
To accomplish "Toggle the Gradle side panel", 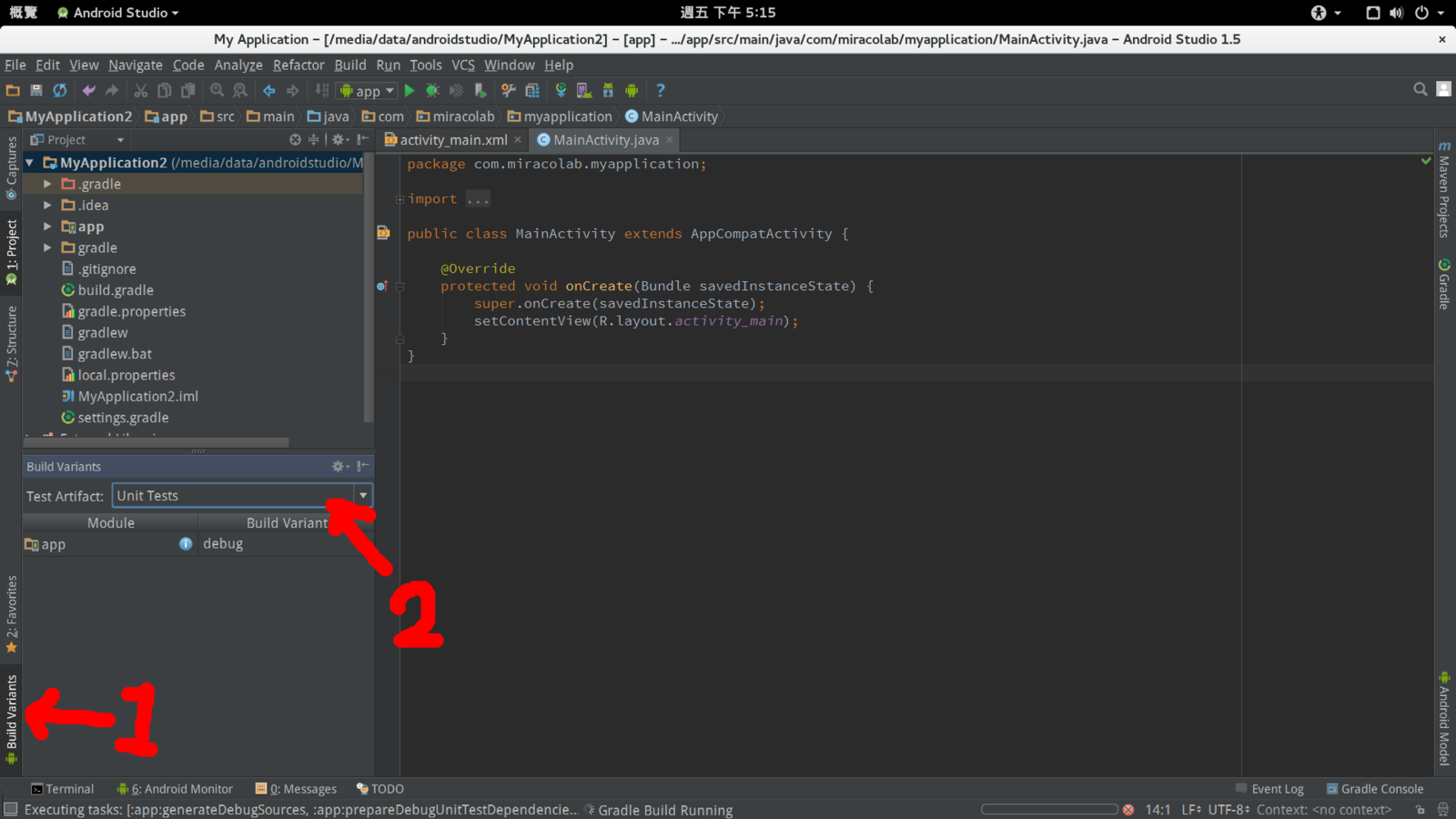I will [1444, 284].
